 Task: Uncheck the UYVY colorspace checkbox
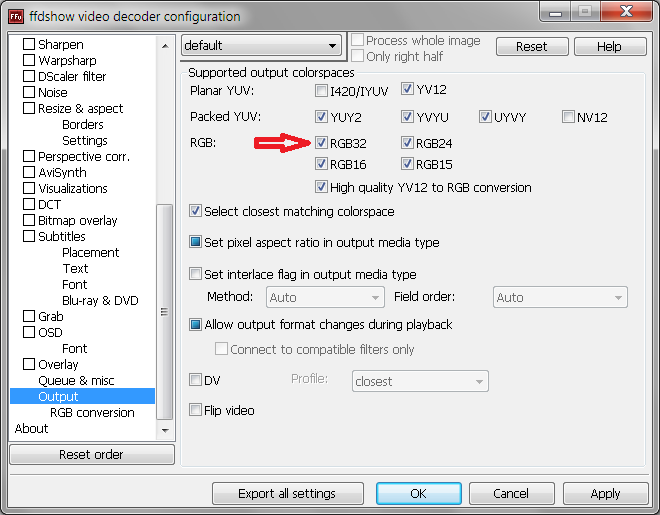click(x=485, y=117)
